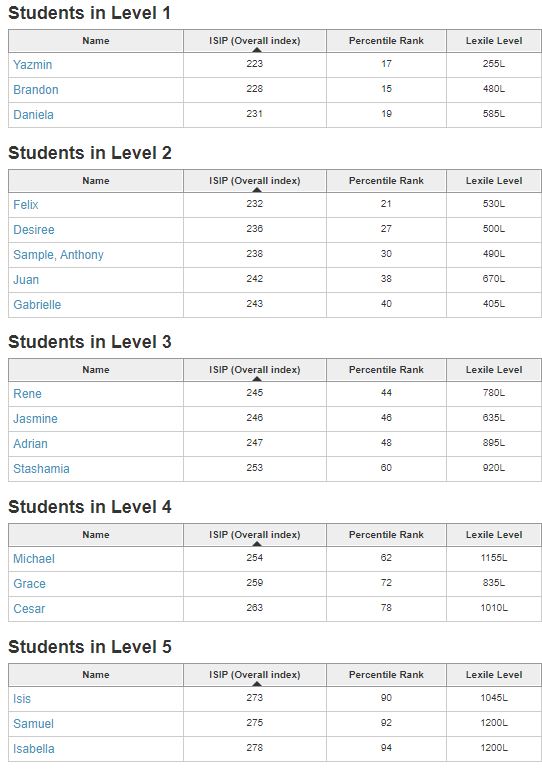Click the sort arrow in Level 2 ISIP header

tap(256, 190)
